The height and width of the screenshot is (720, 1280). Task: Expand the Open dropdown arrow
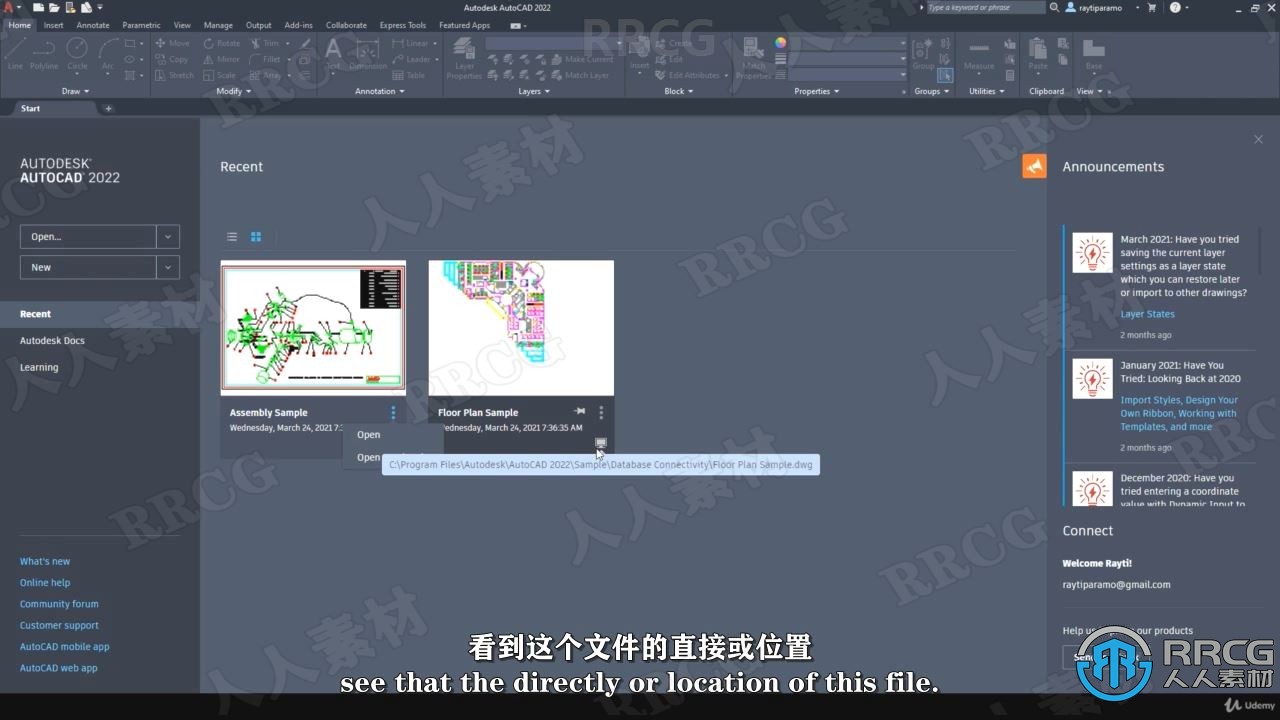[x=168, y=237]
